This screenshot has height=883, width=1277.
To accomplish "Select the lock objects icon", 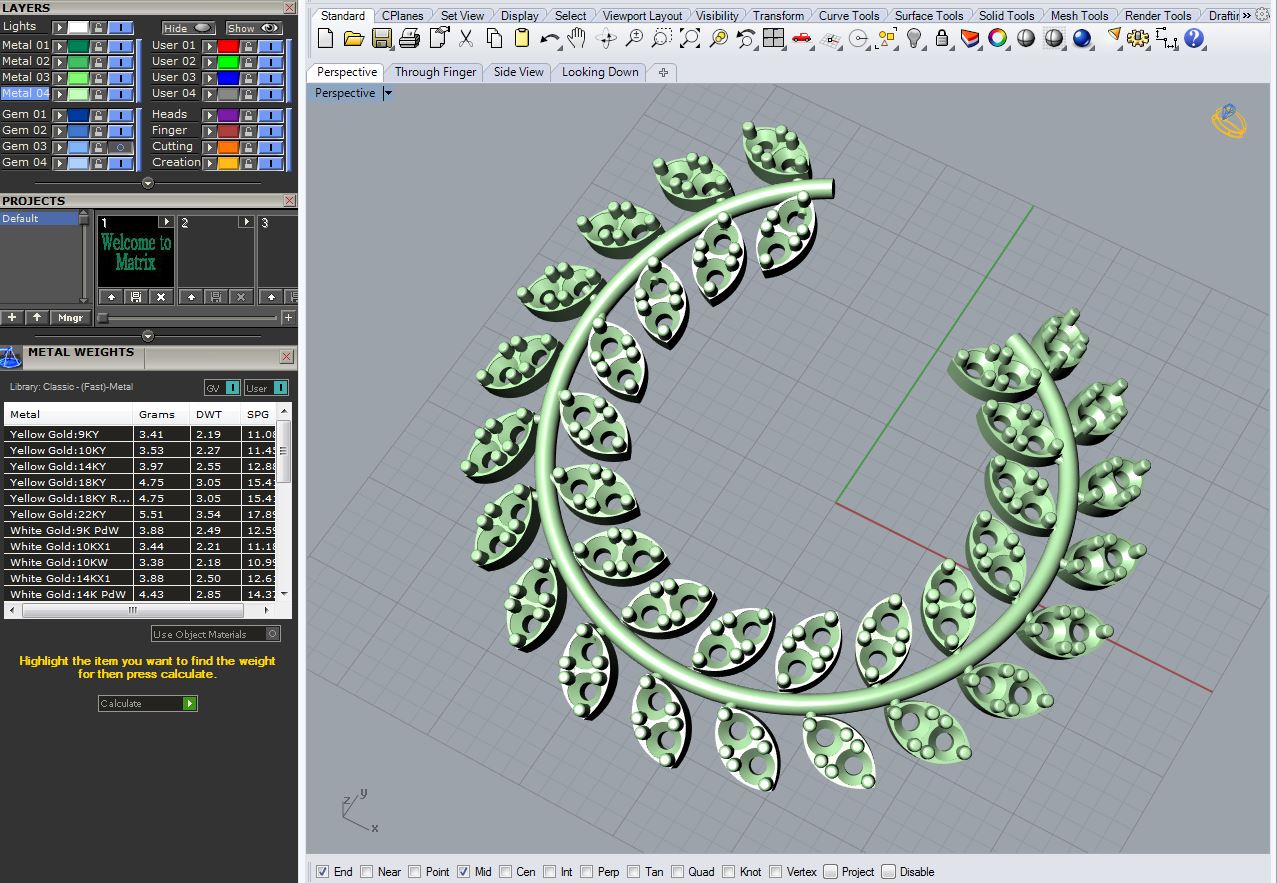I will click(x=941, y=37).
